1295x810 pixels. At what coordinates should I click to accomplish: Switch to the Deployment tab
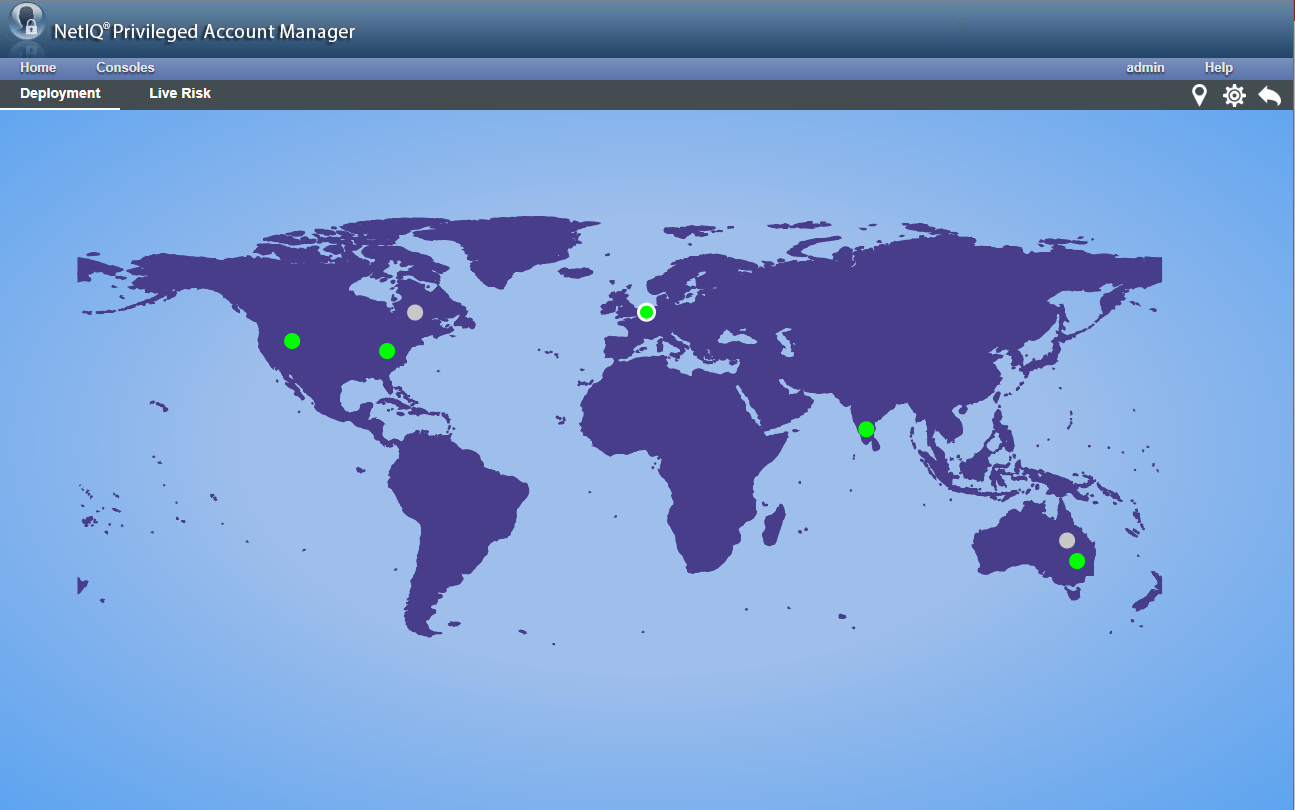point(60,94)
